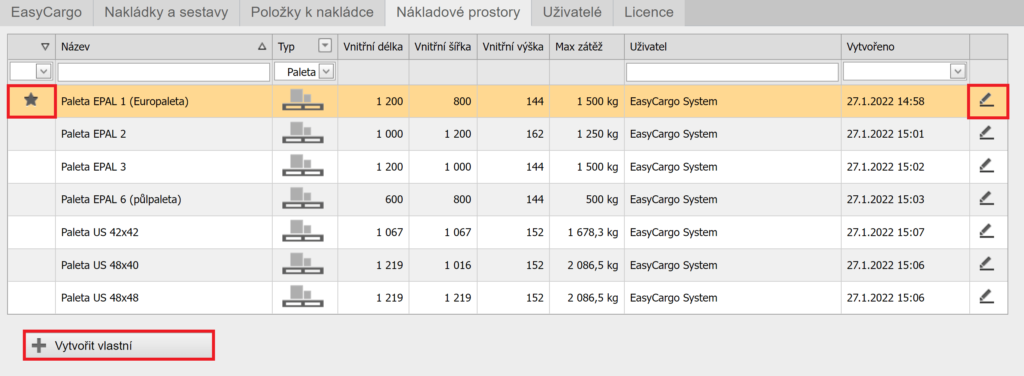Click the edit pencil for Paleta EPAL 2
The width and height of the screenshot is (1024, 376).
tap(986, 133)
